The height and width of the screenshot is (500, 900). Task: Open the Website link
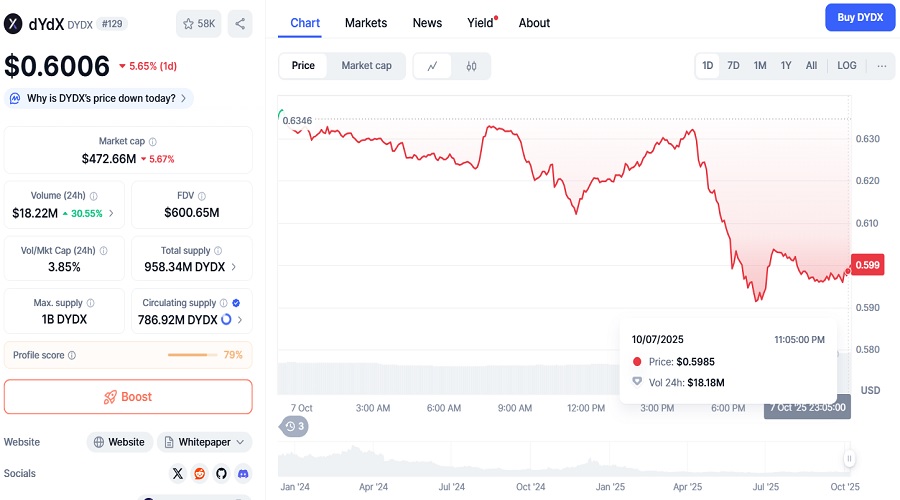(119, 442)
